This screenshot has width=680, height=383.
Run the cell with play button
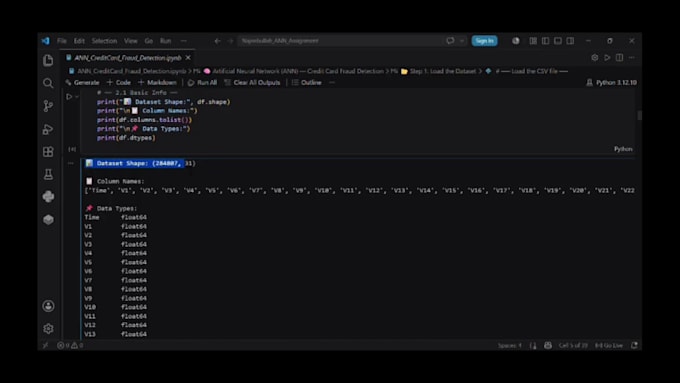point(69,97)
